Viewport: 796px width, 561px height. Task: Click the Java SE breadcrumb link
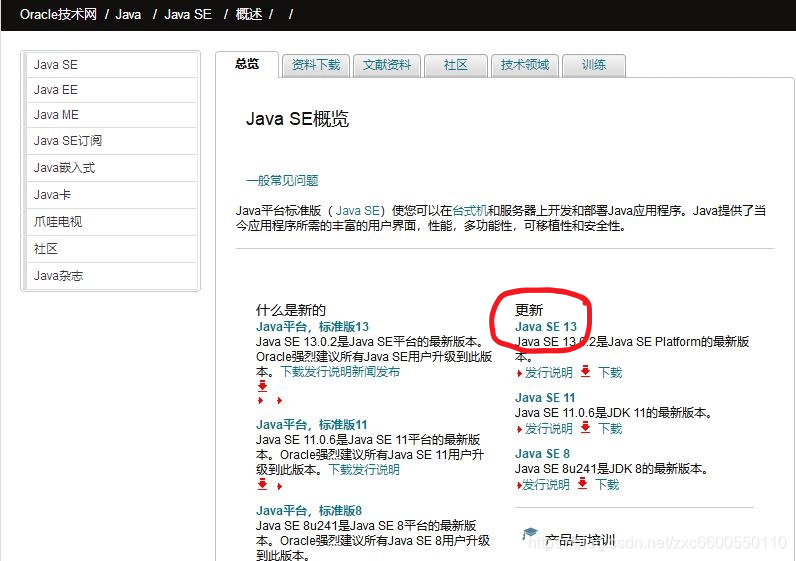(x=188, y=14)
